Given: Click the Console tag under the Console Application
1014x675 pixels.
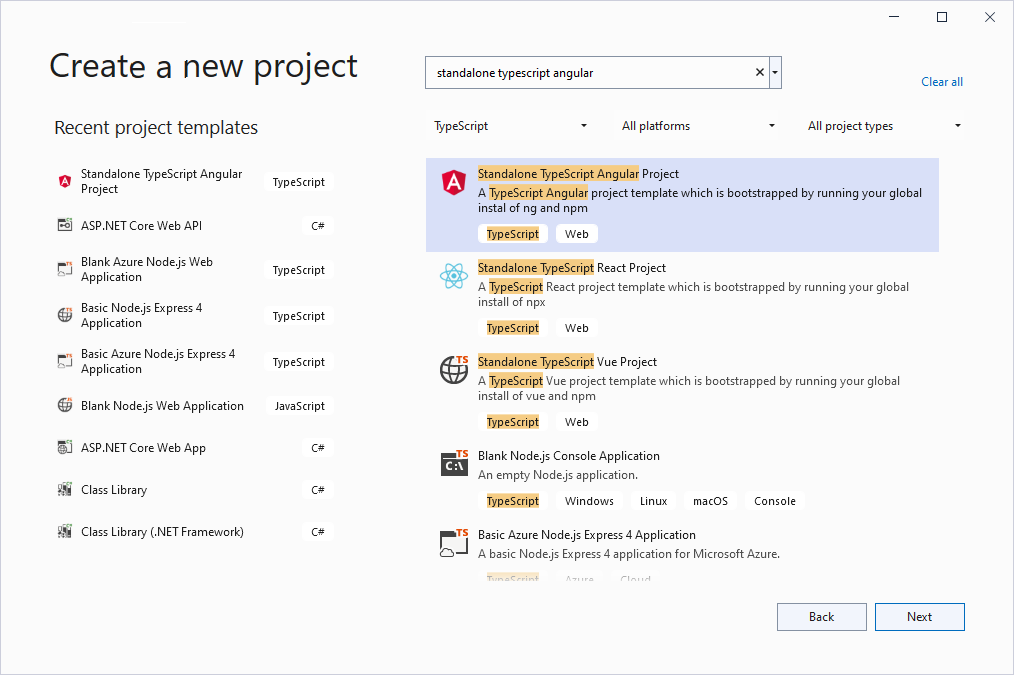Looking at the screenshot, I should coord(775,501).
